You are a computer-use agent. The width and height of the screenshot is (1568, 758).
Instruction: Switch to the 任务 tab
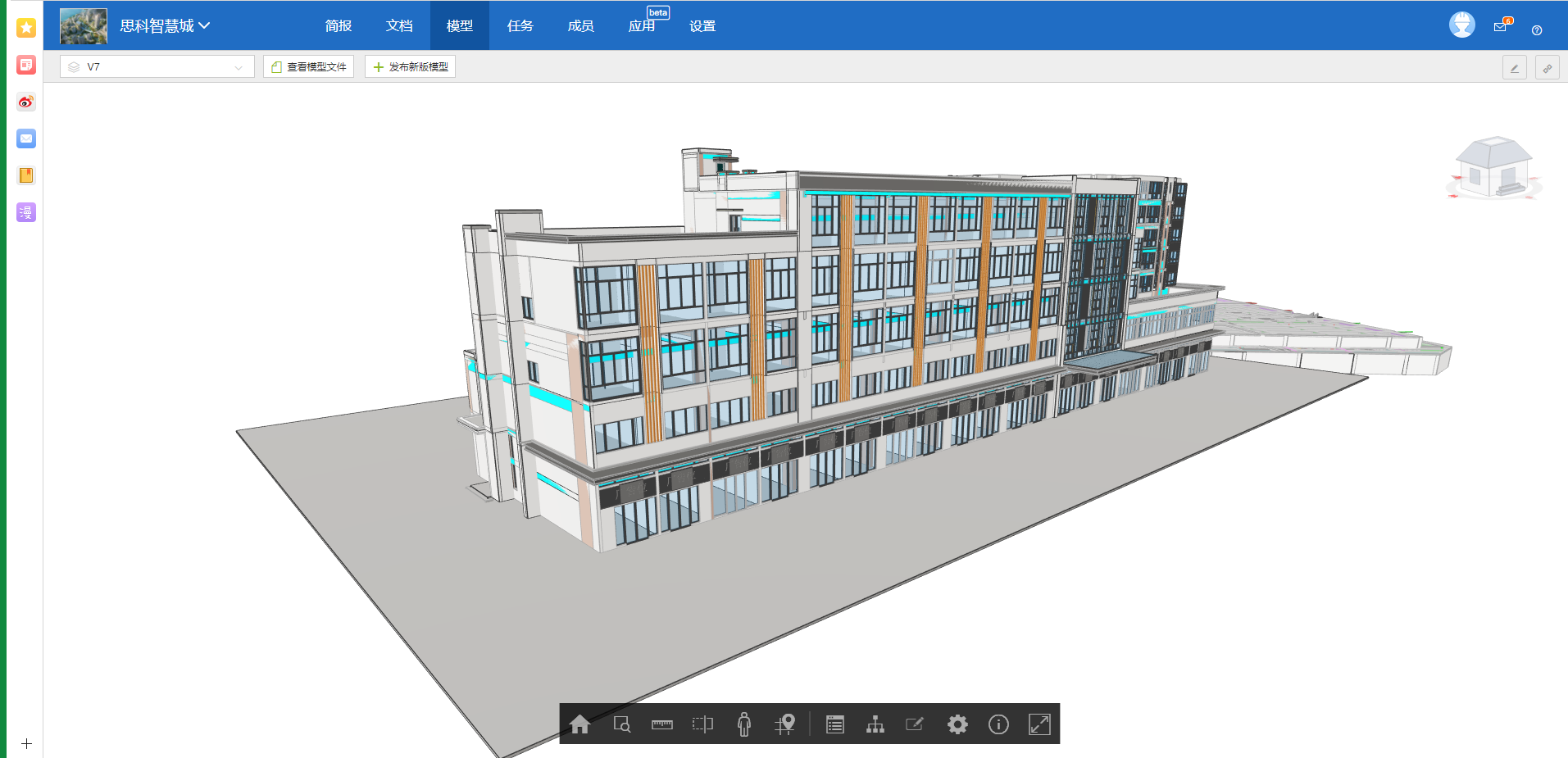(x=520, y=25)
